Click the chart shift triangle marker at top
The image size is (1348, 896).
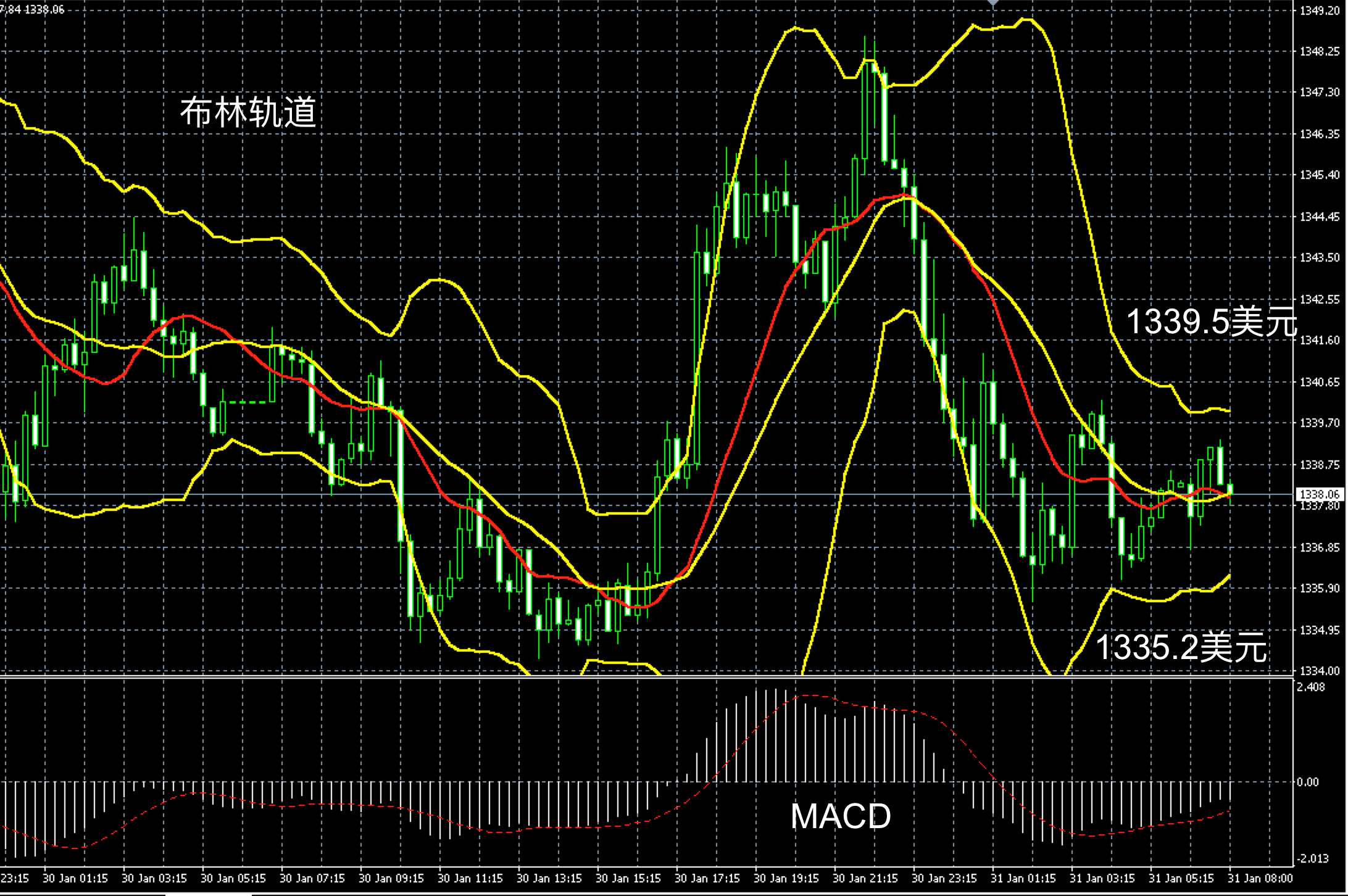click(x=992, y=4)
